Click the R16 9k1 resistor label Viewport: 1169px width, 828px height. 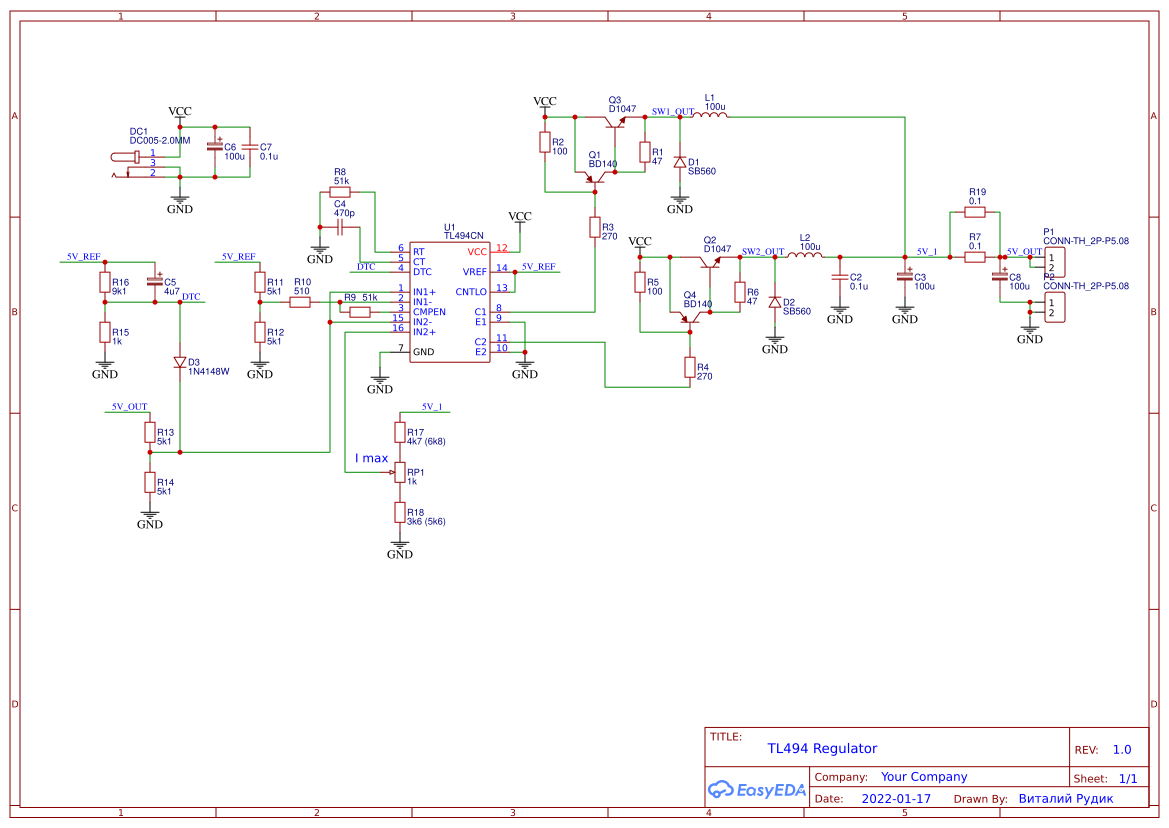[x=121, y=287]
